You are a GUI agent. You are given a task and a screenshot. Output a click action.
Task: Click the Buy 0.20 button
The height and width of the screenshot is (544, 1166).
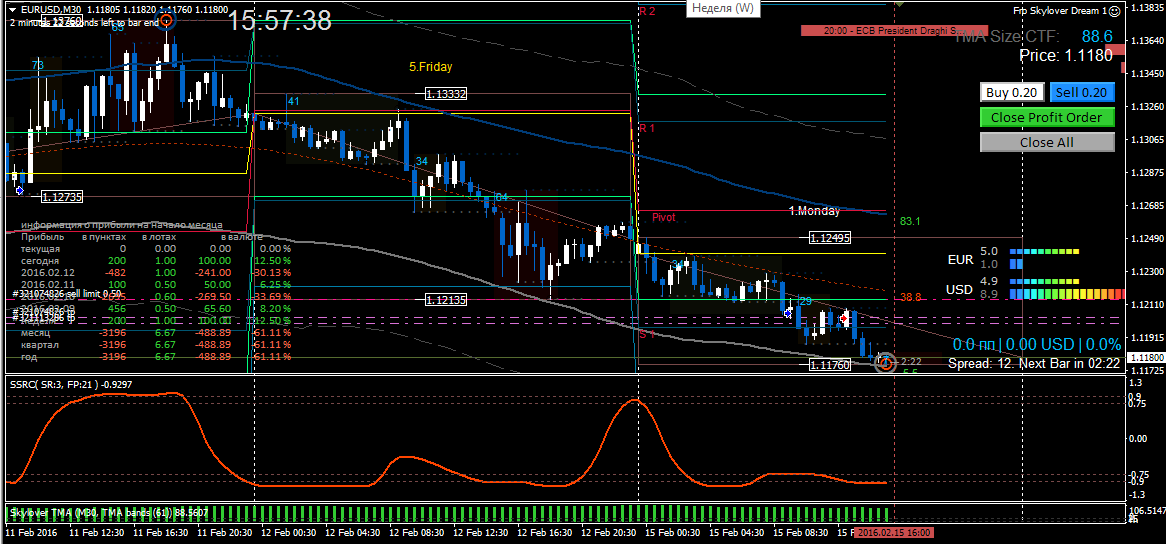pos(1012,92)
